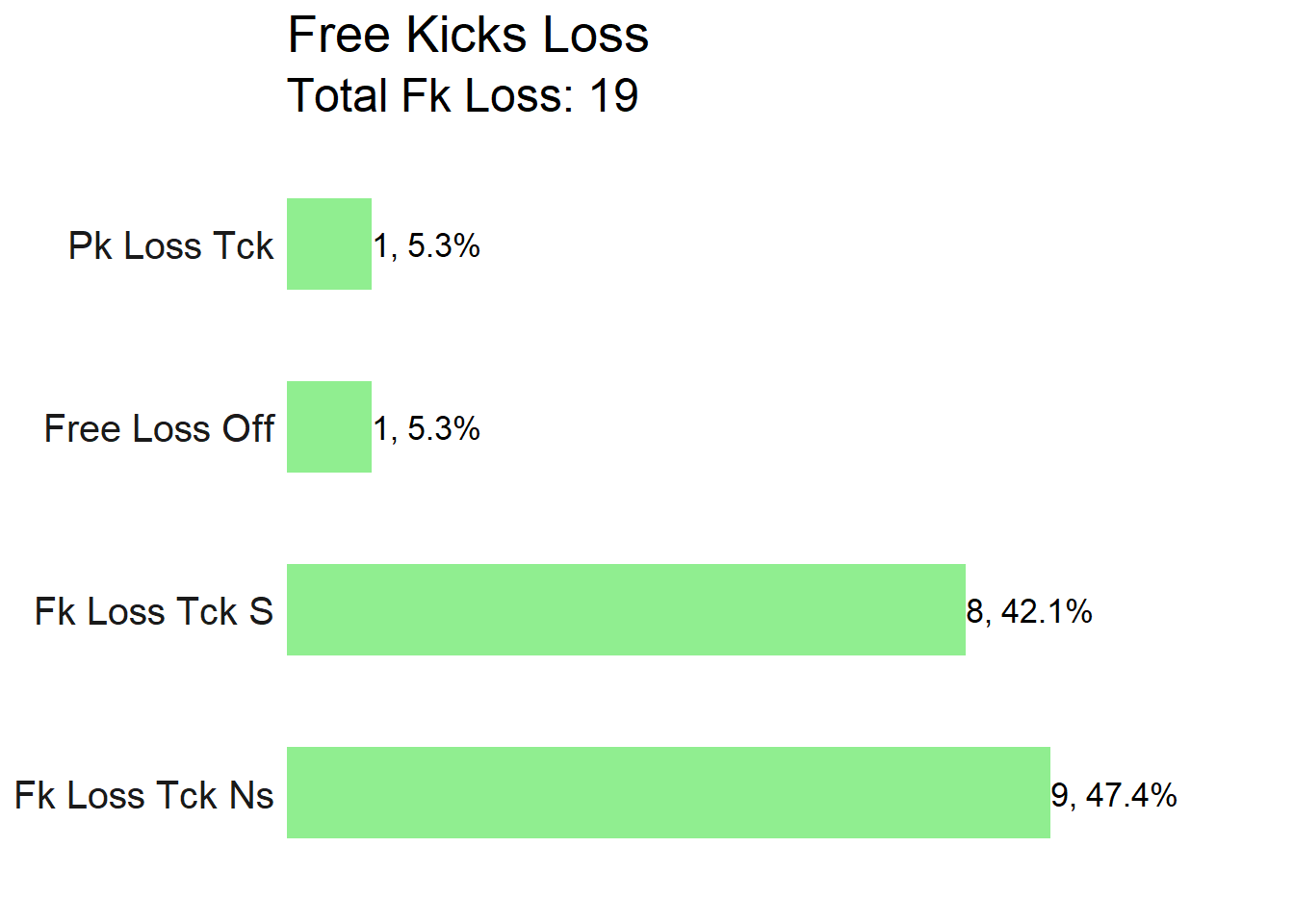Click the Fk Loss Tck Ns bar

click(668, 792)
